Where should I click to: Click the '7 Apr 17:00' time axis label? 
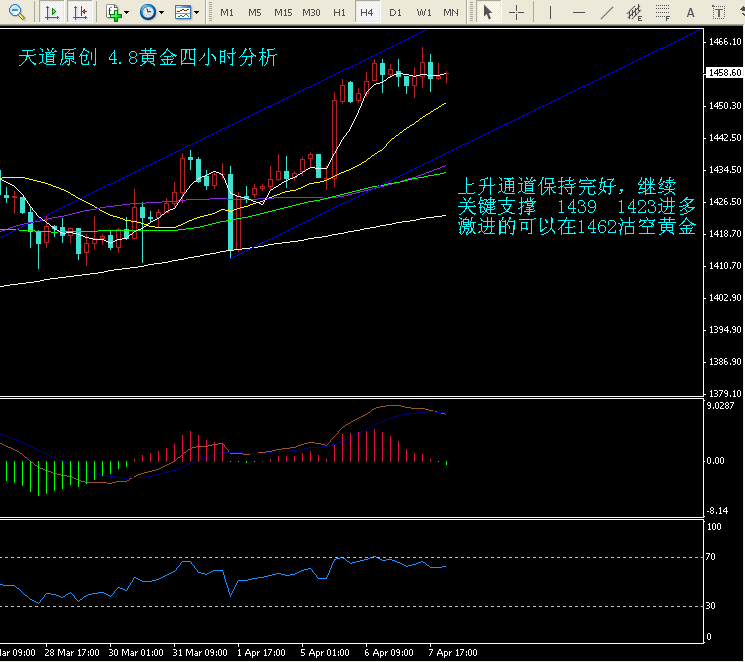tap(453, 652)
